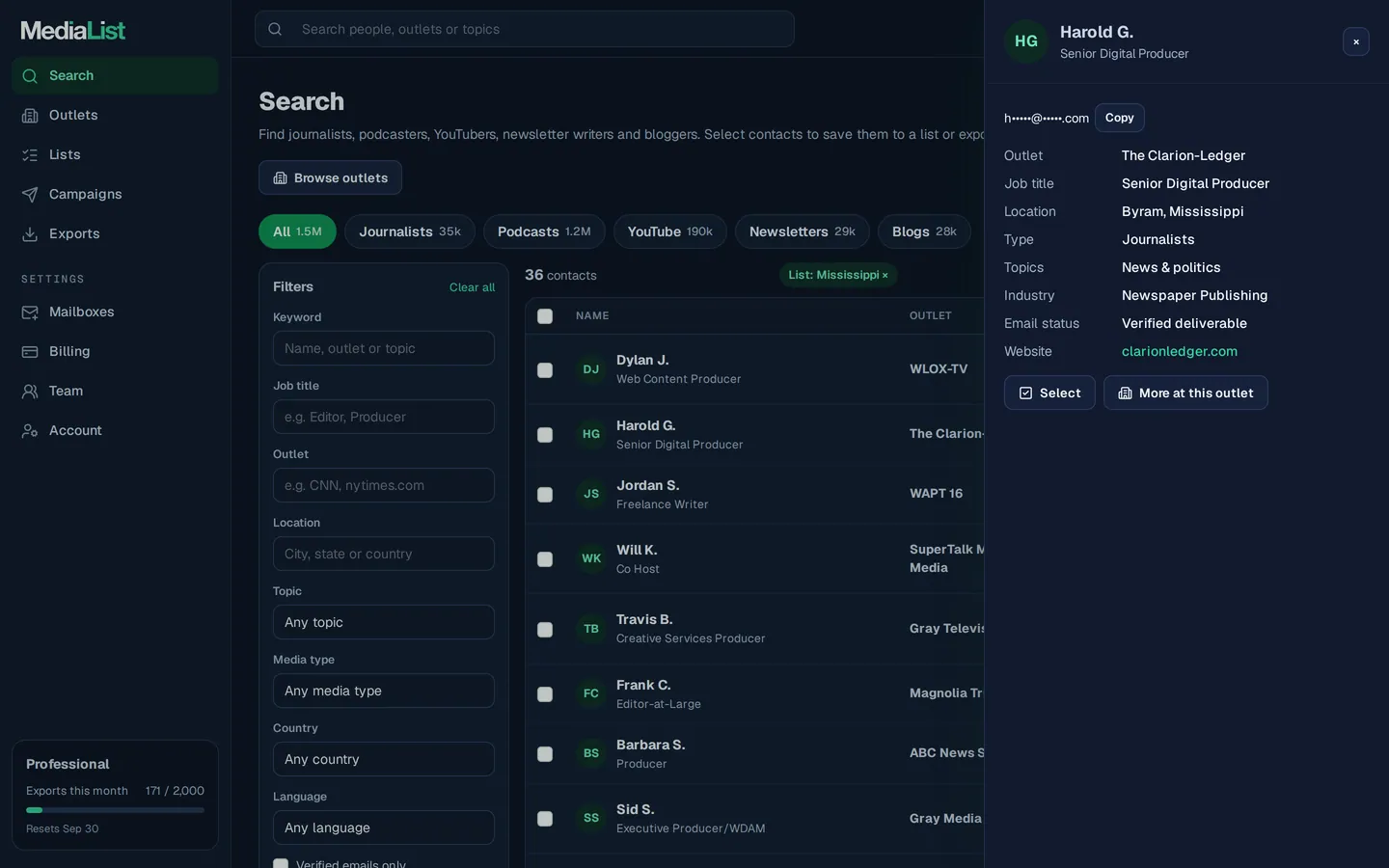Click the Exports download icon
Screen dimensions: 1389x868
click(x=30, y=234)
